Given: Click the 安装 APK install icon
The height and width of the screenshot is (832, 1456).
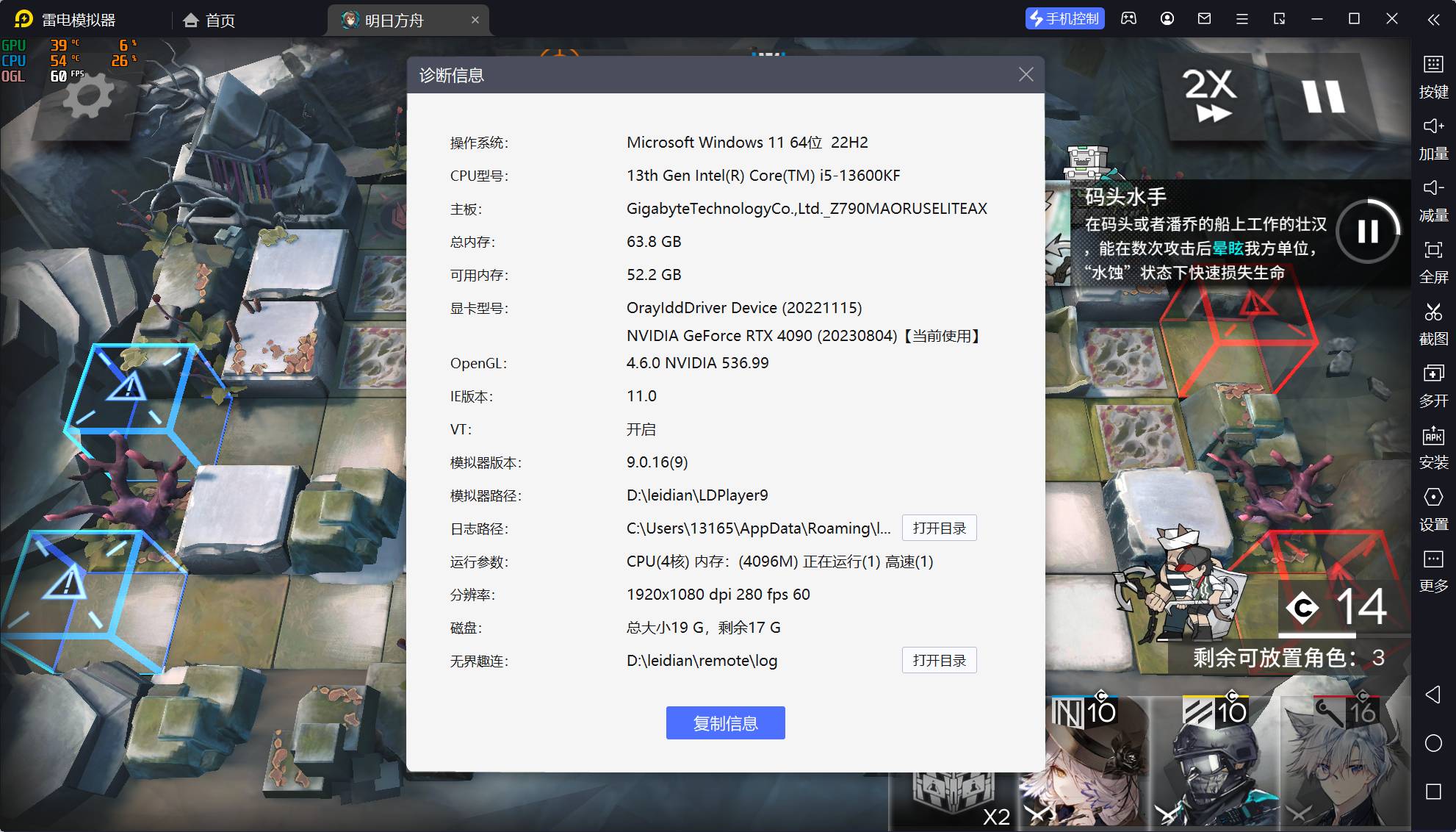Looking at the screenshot, I should [x=1432, y=436].
